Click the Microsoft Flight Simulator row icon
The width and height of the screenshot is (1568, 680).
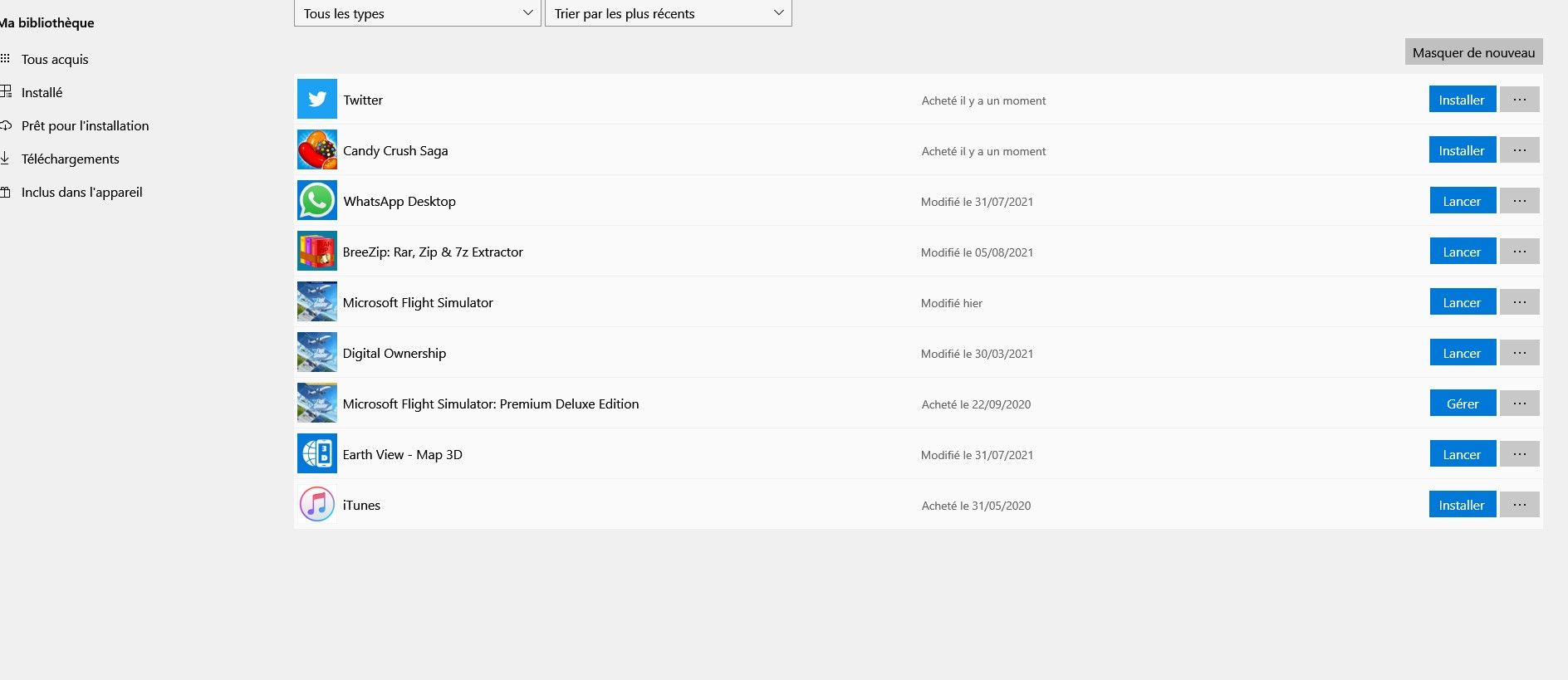pos(317,302)
